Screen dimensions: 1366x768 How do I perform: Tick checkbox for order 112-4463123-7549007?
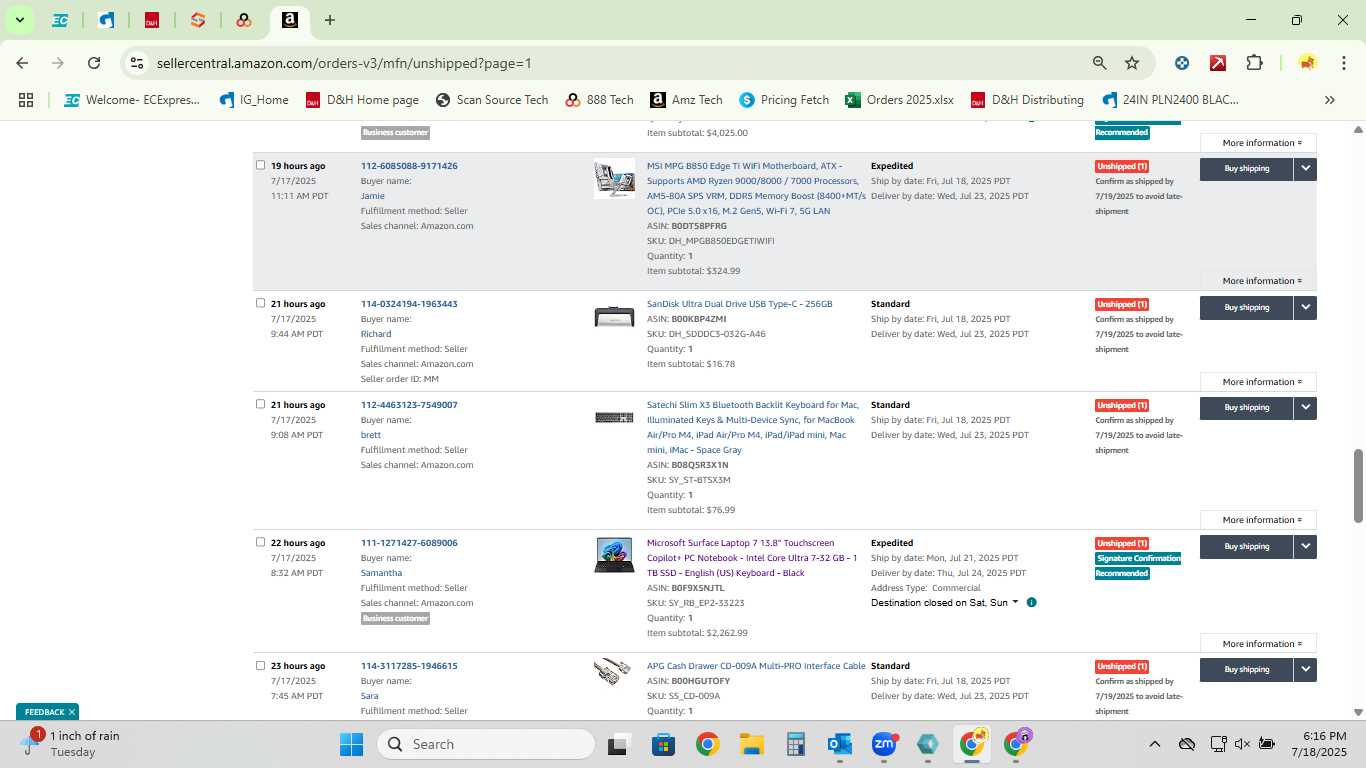[260, 404]
